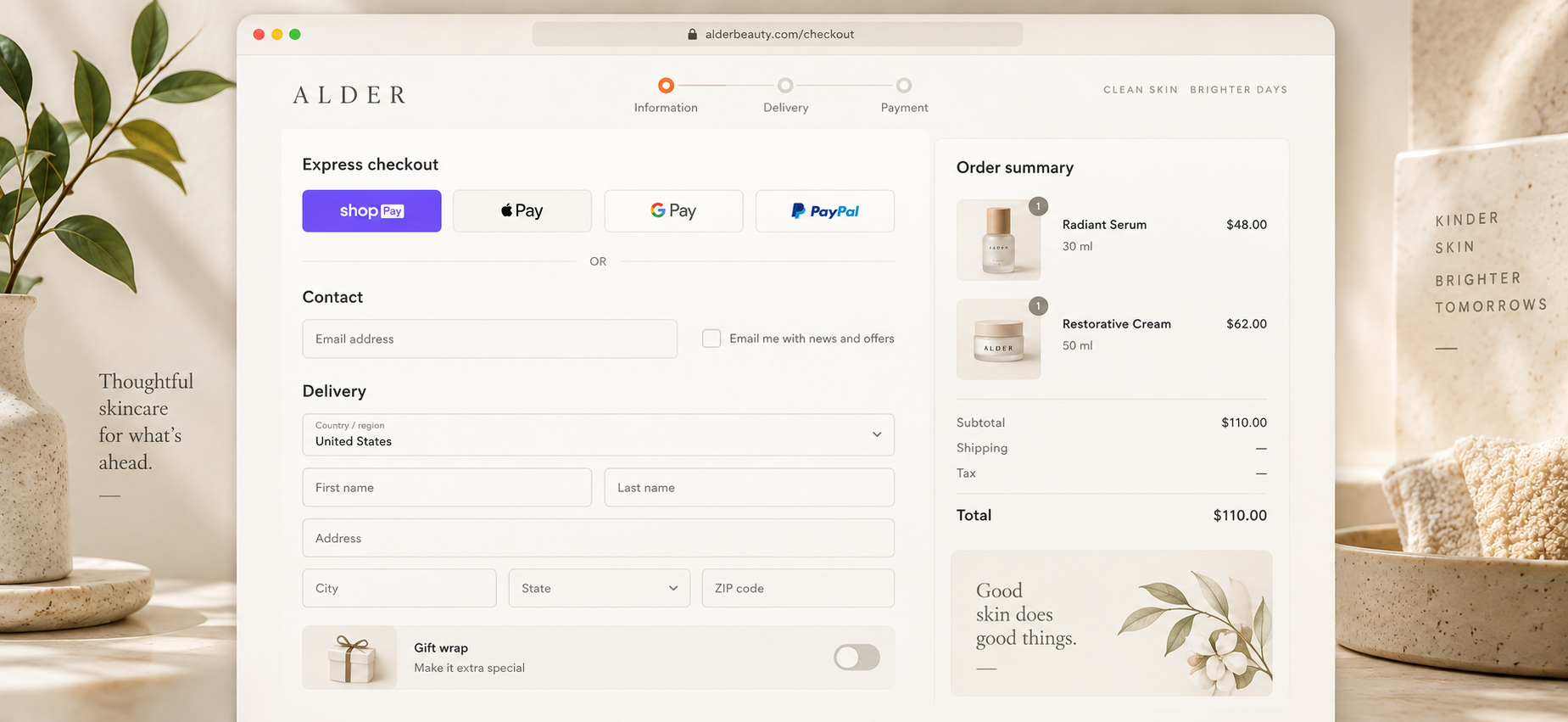Click 'CLEAN SKIN' header text
The width and height of the screenshot is (1568, 722).
tap(1141, 90)
